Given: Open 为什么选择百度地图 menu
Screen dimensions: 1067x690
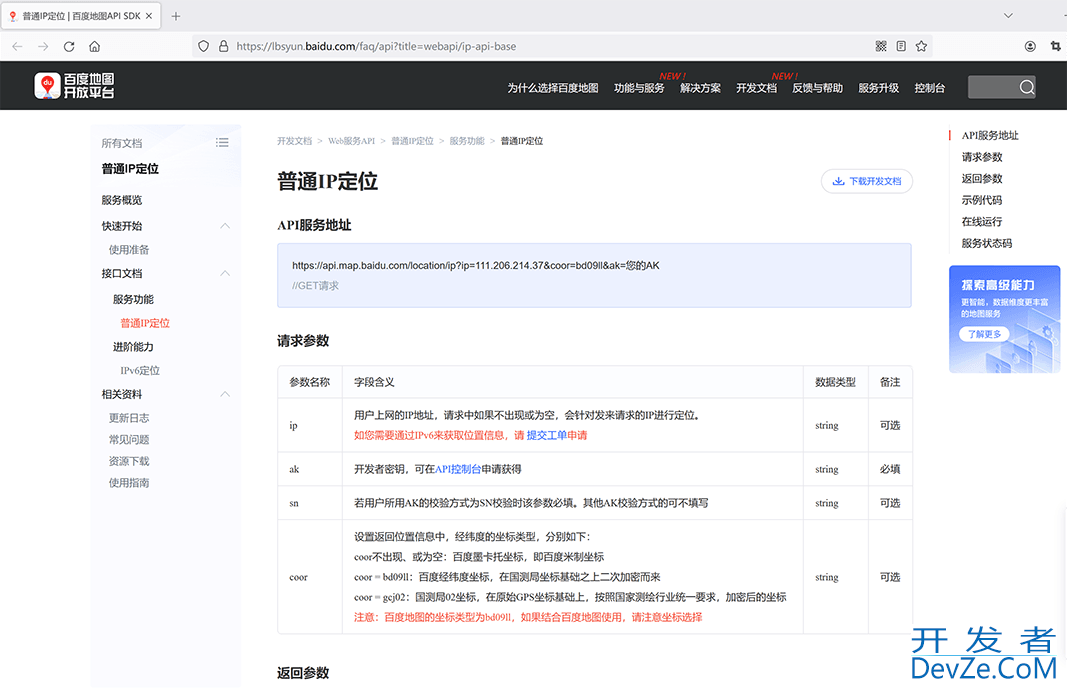Looking at the screenshot, I should click(553, 88).
